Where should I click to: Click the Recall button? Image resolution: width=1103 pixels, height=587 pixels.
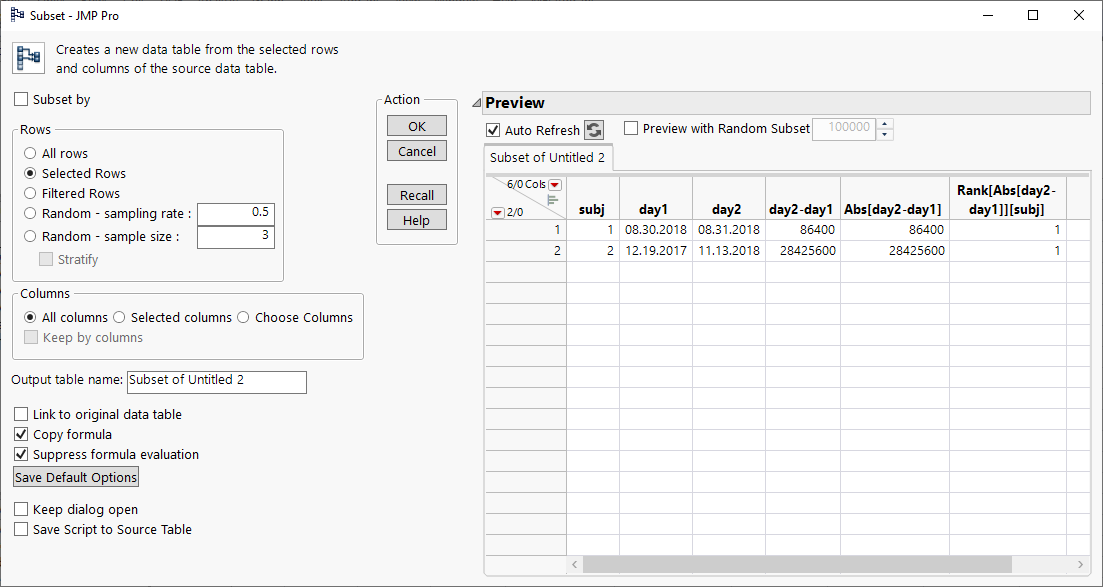point(416,194)
